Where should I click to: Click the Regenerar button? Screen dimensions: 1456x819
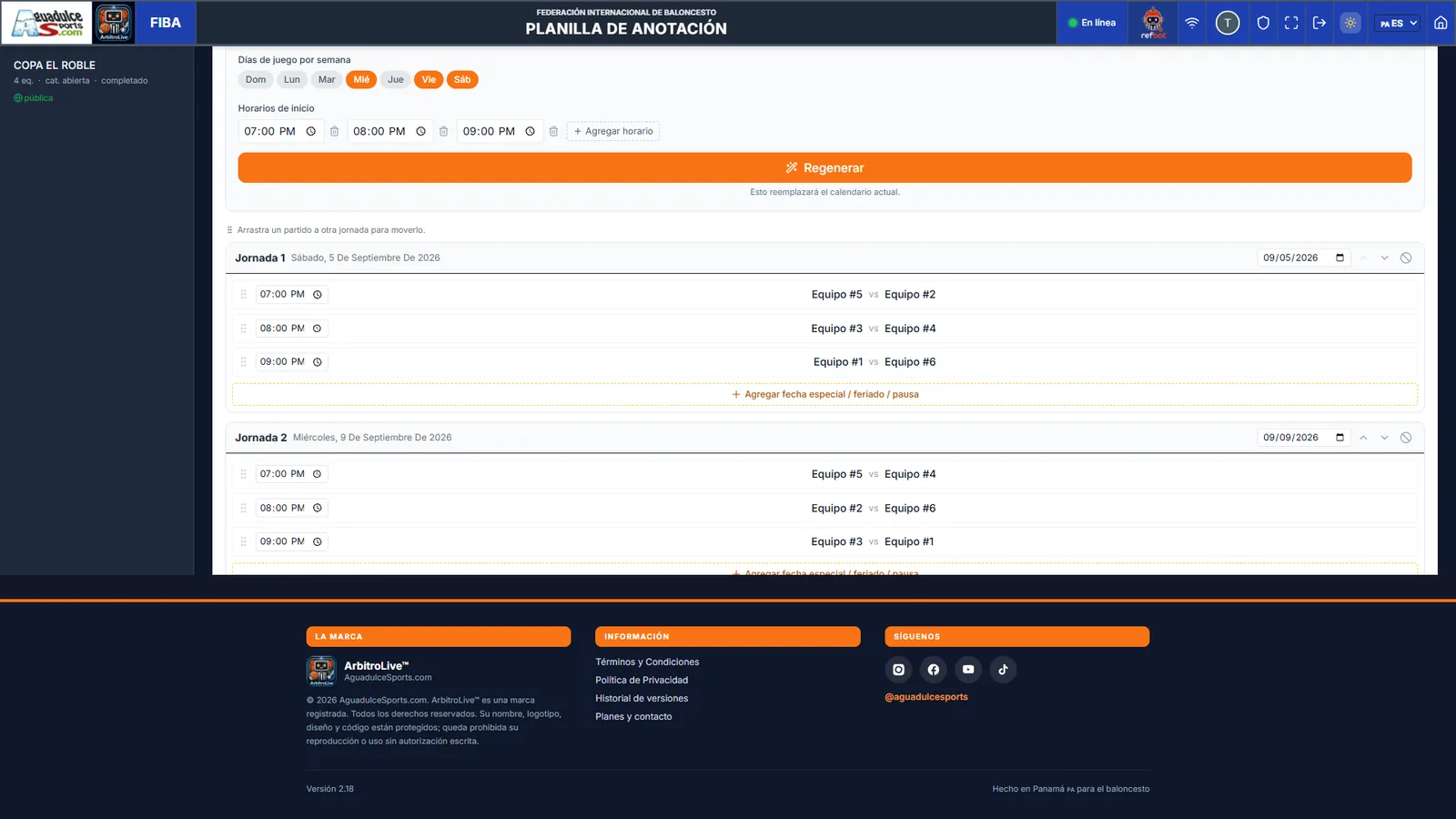tap(824, 167)
